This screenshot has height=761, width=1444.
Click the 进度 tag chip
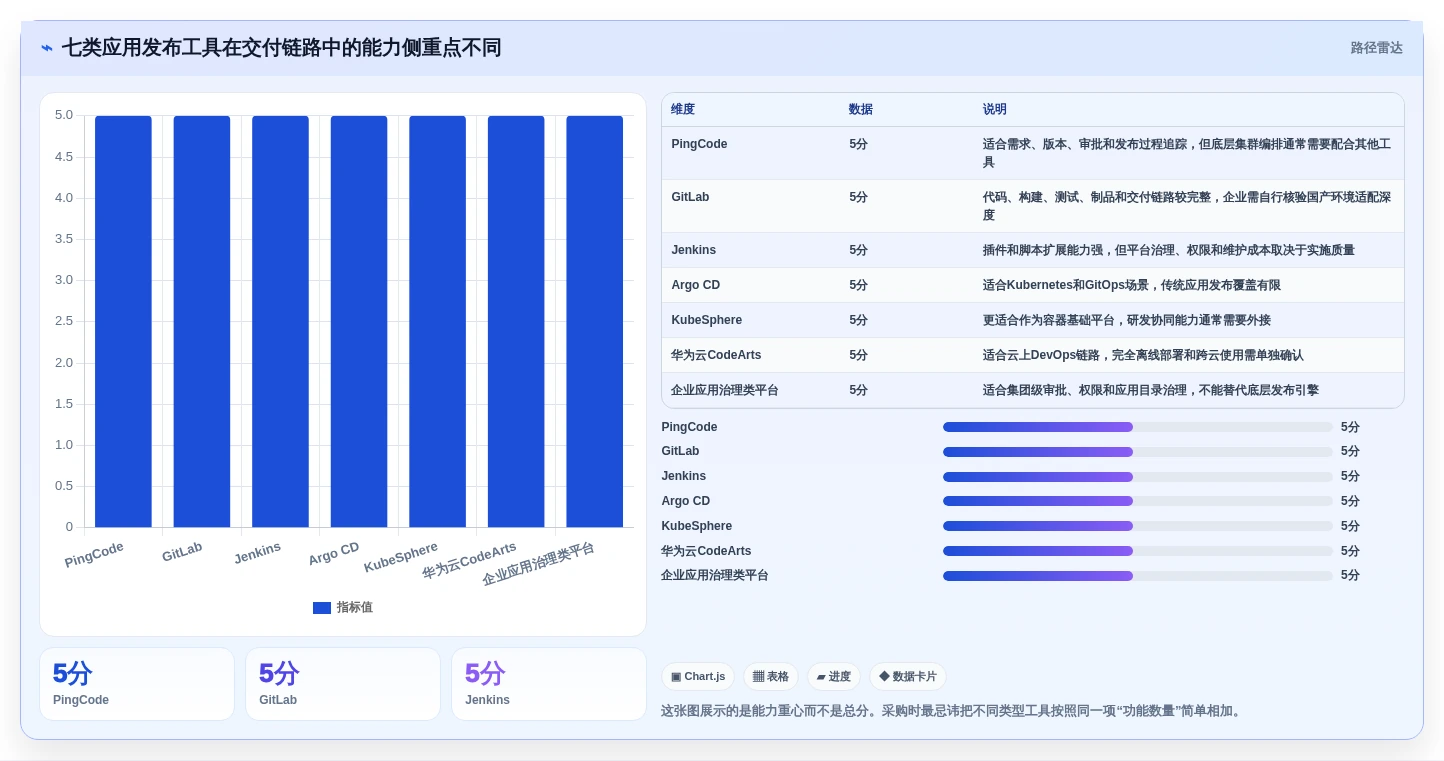(x=834, y=677)
